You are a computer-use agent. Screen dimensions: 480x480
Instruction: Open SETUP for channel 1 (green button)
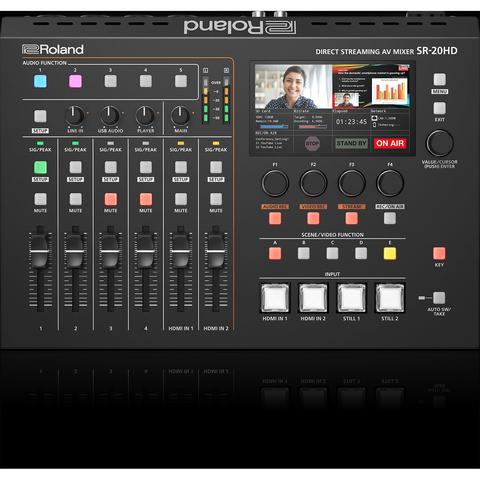pos(40,167)
